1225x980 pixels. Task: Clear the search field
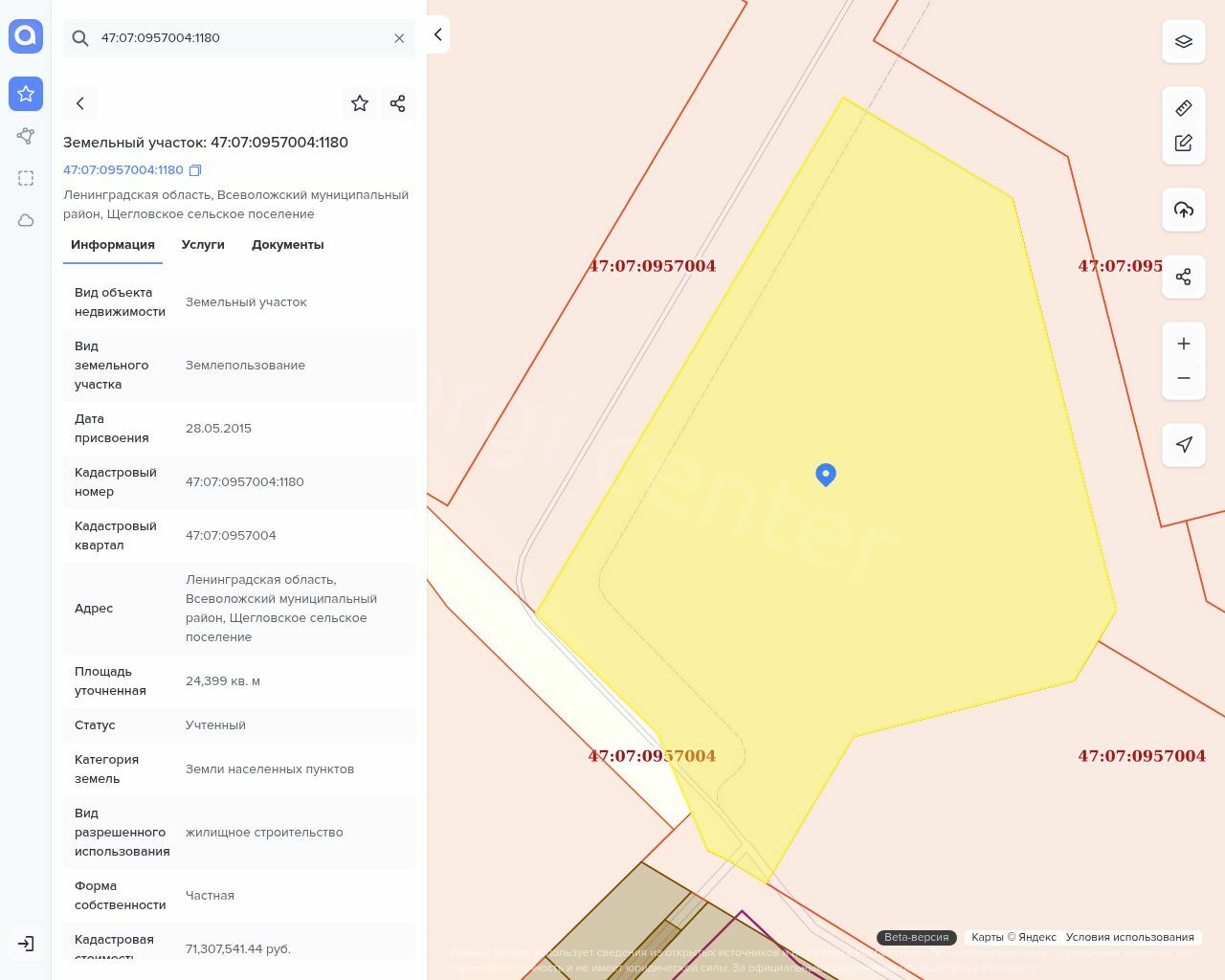[399, 38]
